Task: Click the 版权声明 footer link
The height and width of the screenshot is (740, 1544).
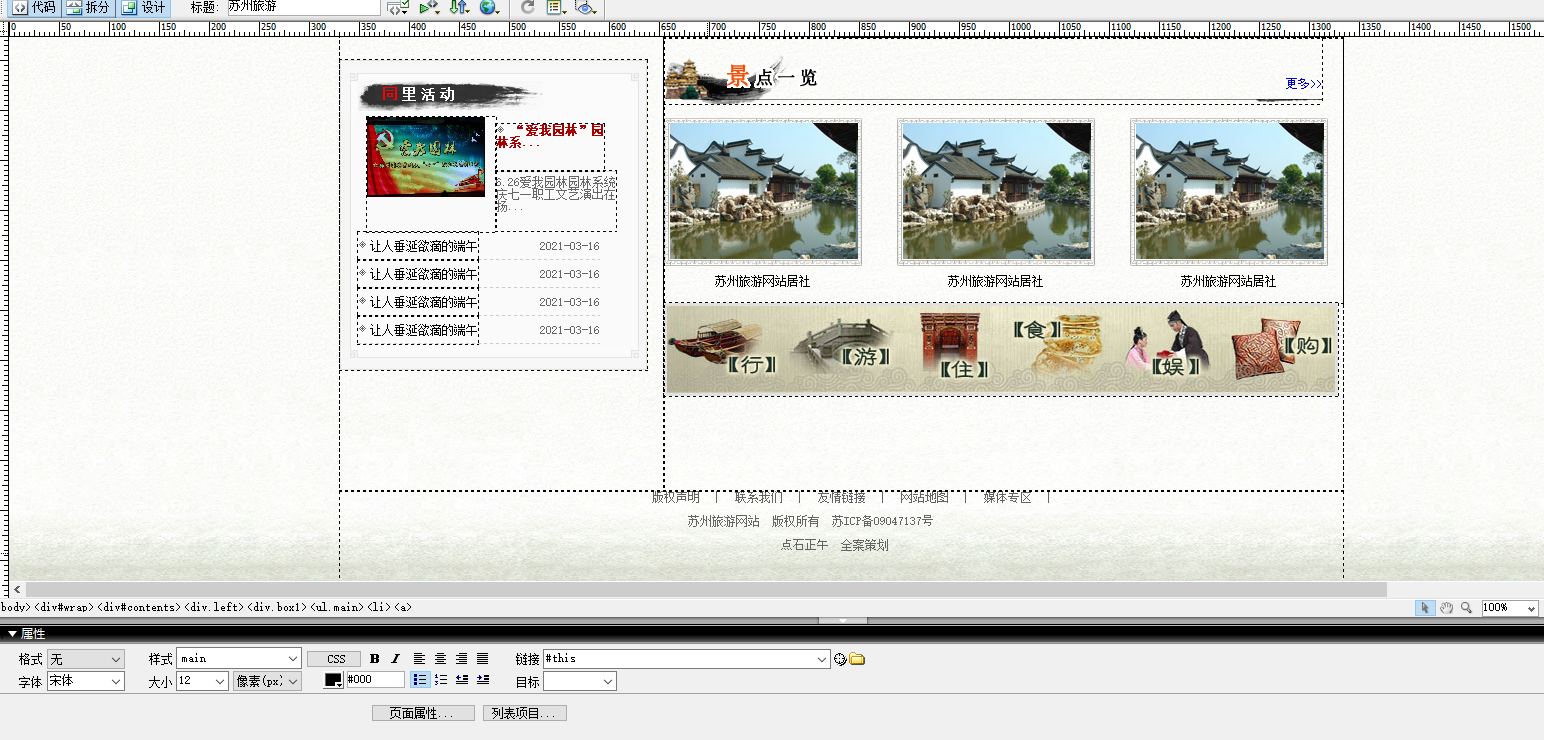Action: click(675, 497)
